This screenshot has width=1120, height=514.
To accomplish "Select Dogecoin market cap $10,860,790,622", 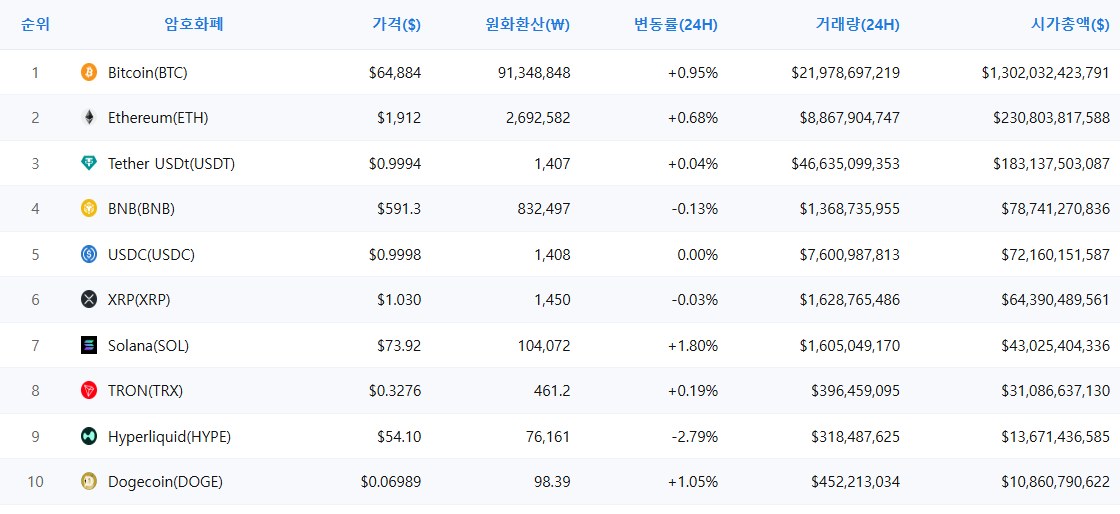I will coord(1056,482).
